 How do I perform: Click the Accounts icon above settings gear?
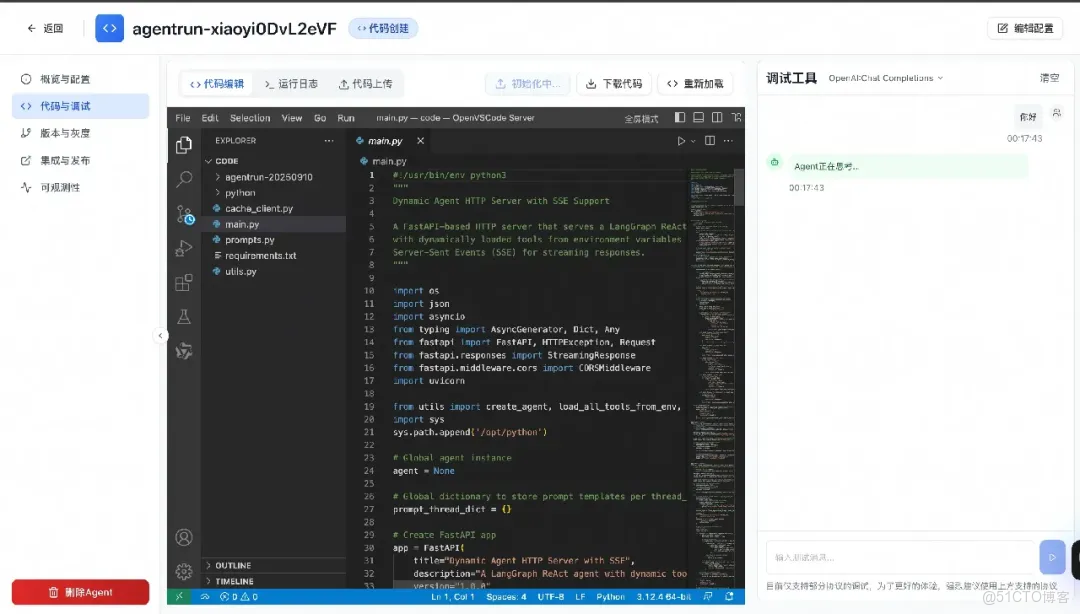pos(183,537)
